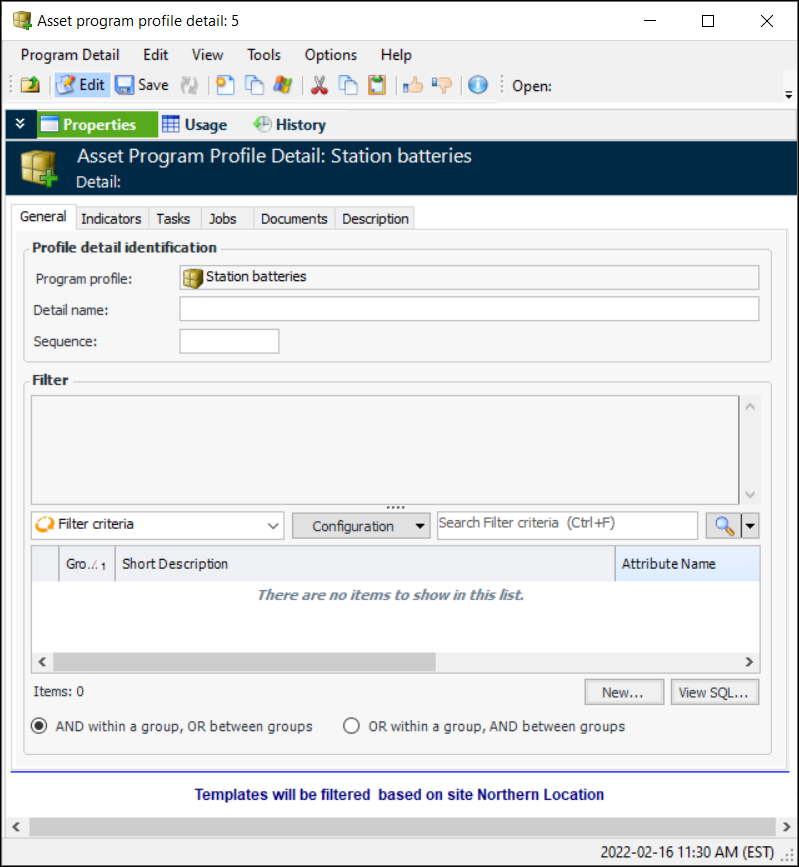Open the Filter criteria dropdown
The width and height of the screenshot is (799, 867).
point(158,525)
